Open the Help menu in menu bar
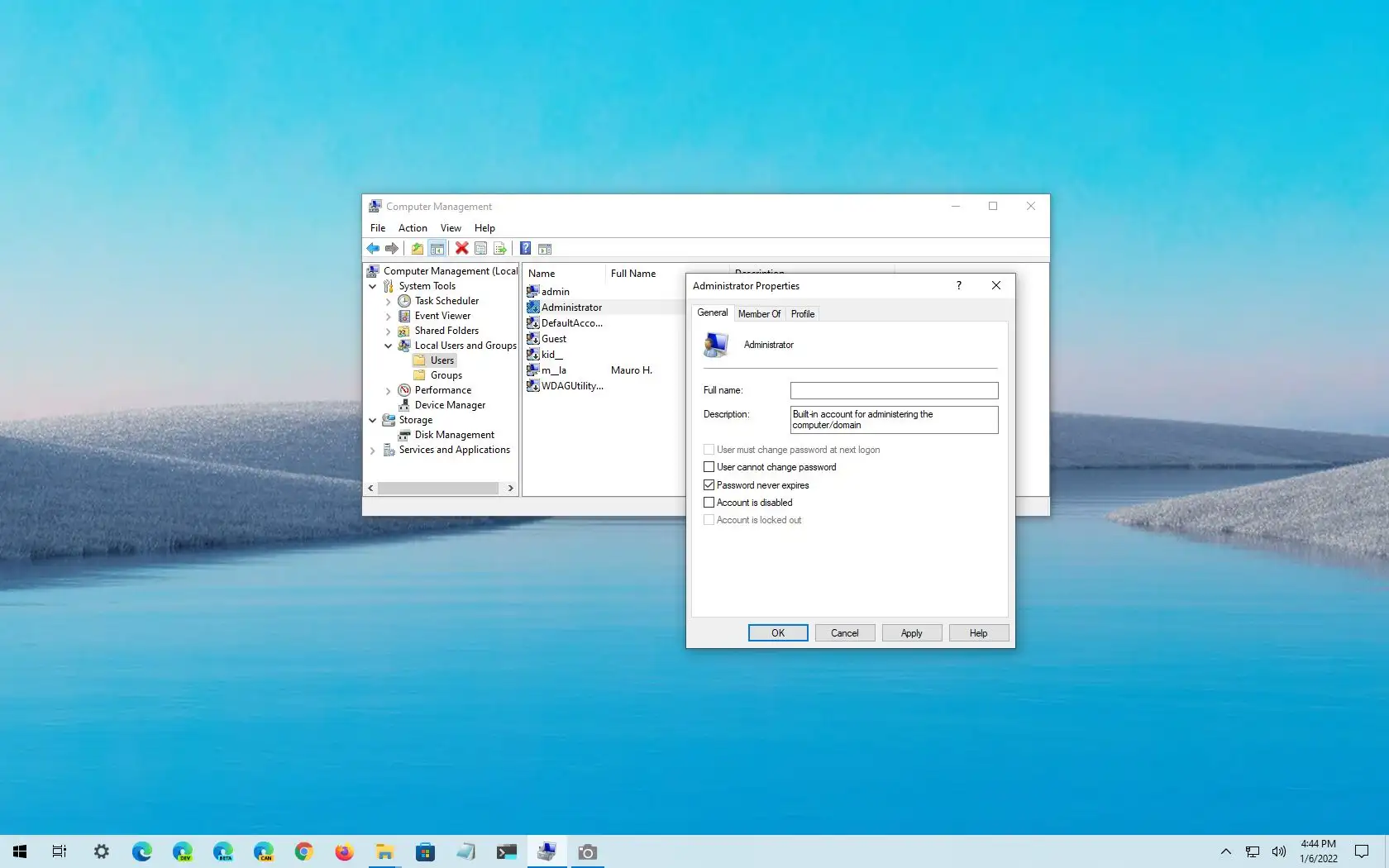Viewport: 1389px width, 868px height. point(484,228)
